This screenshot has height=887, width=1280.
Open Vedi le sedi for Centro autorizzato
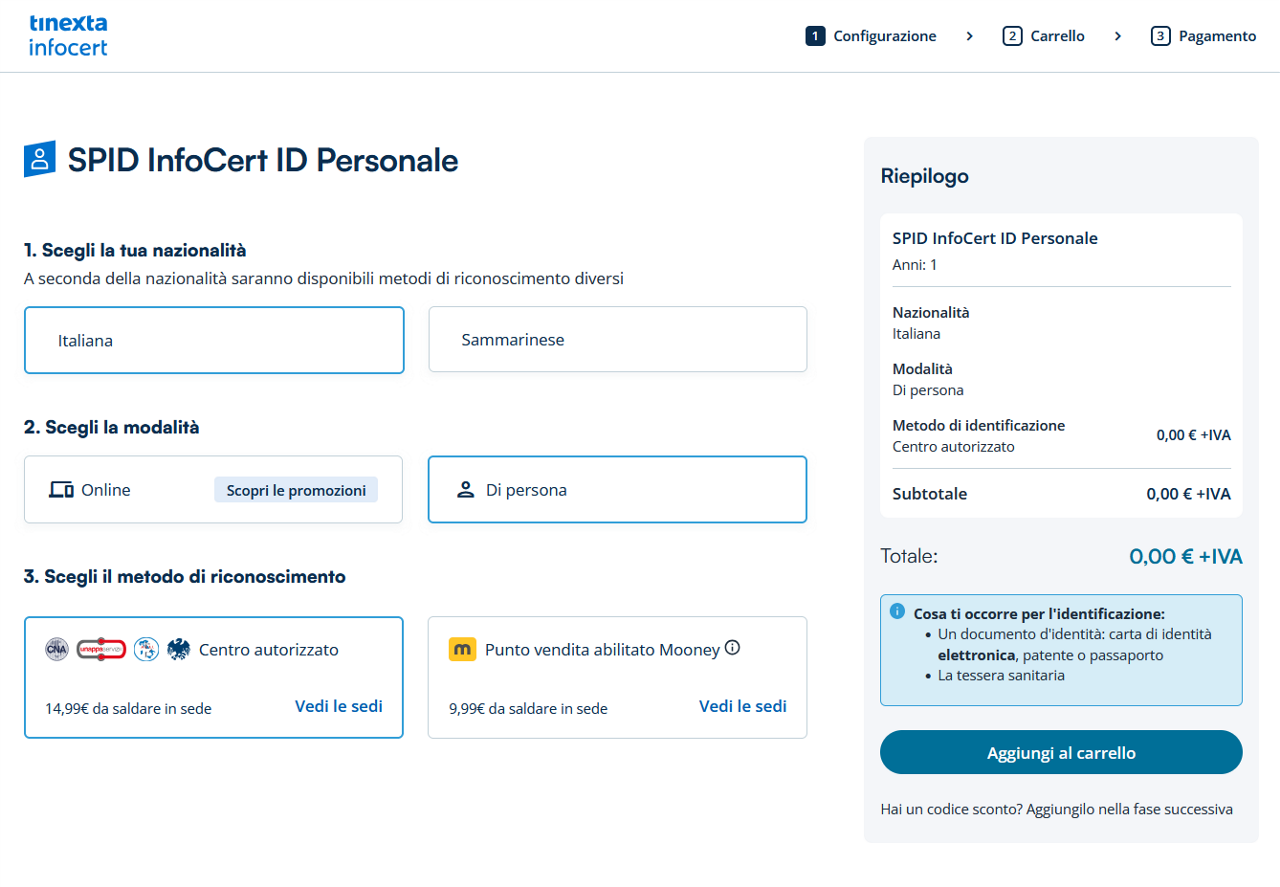(x=339, y=706)
